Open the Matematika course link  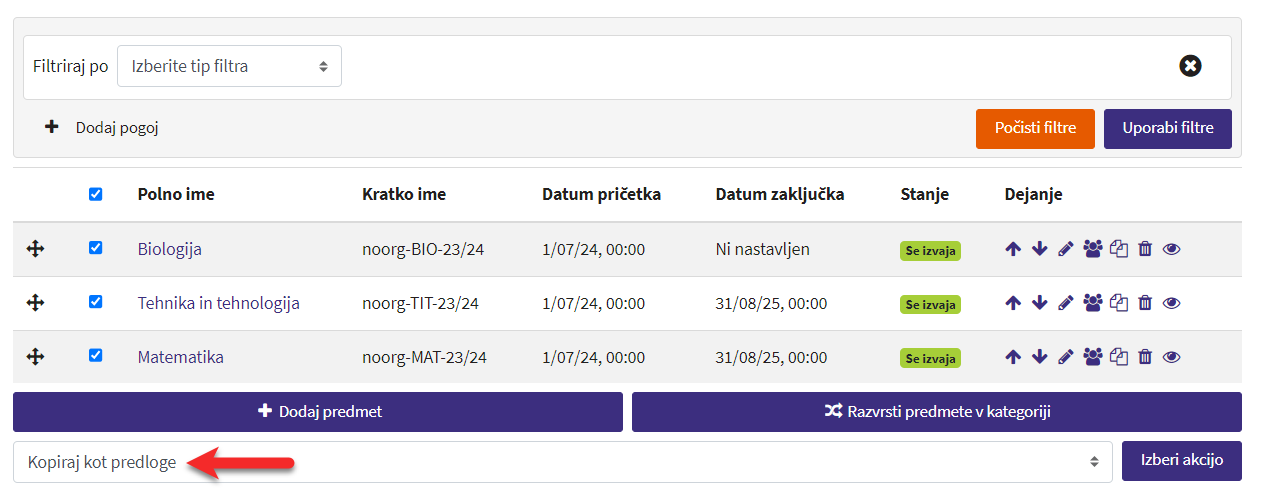point(180,357)
